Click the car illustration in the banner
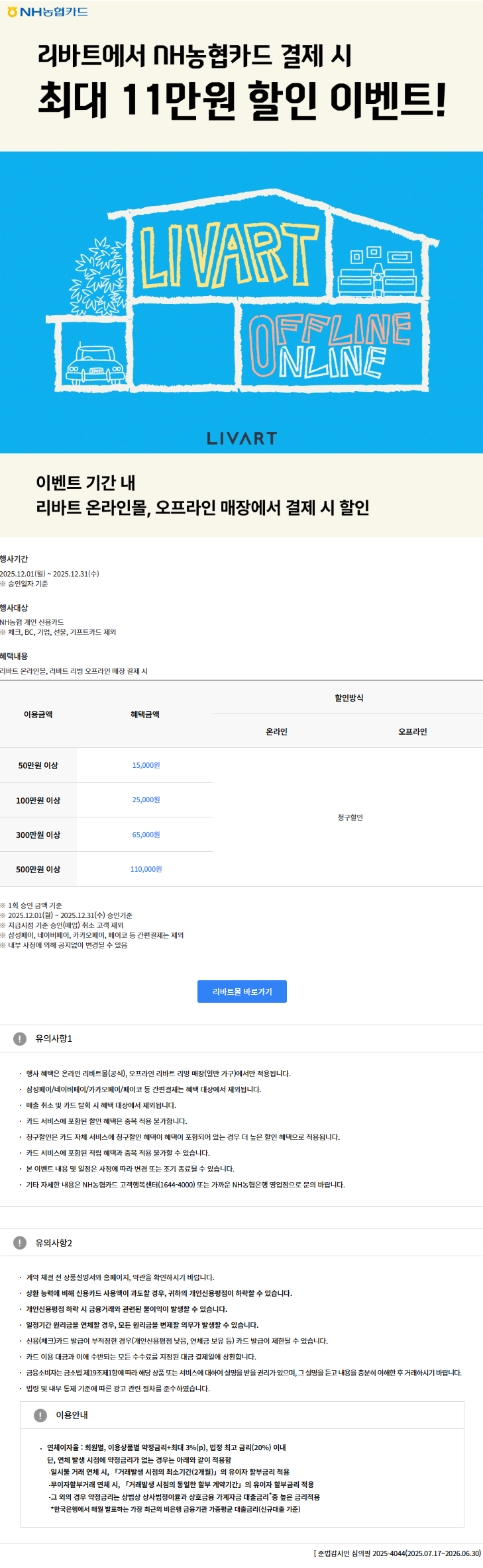The width and height of the screenshot is (483, 1568). [x=95, y=365]
